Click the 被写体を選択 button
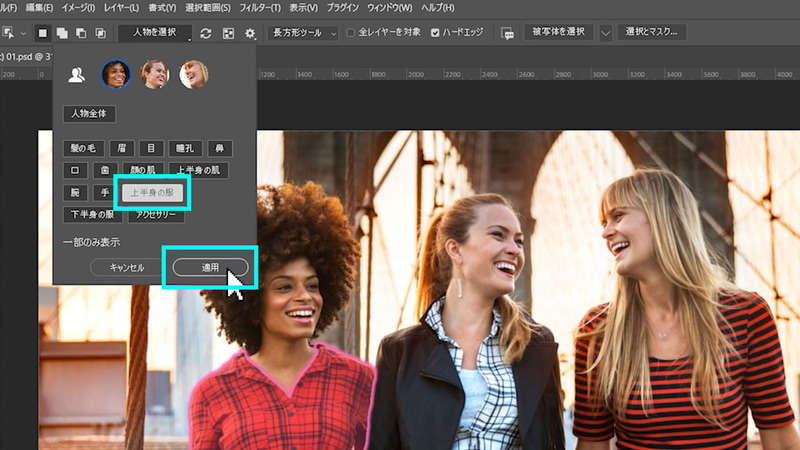The height and width of the screenshot is (450, 800). point(559,32)
